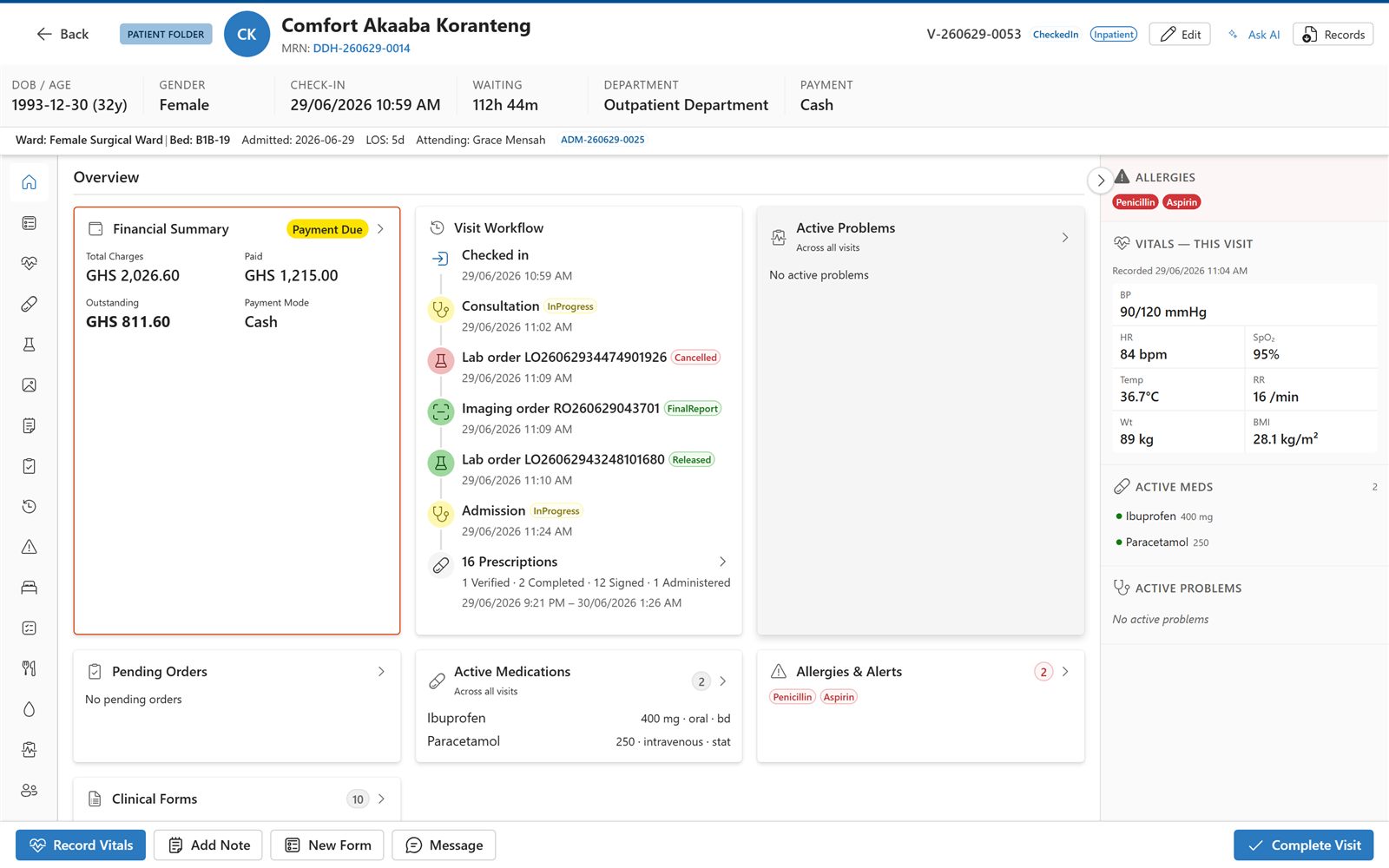Click Record Vitals button
This screenshot has height=868, width=1389.
(x=81, y=845)
